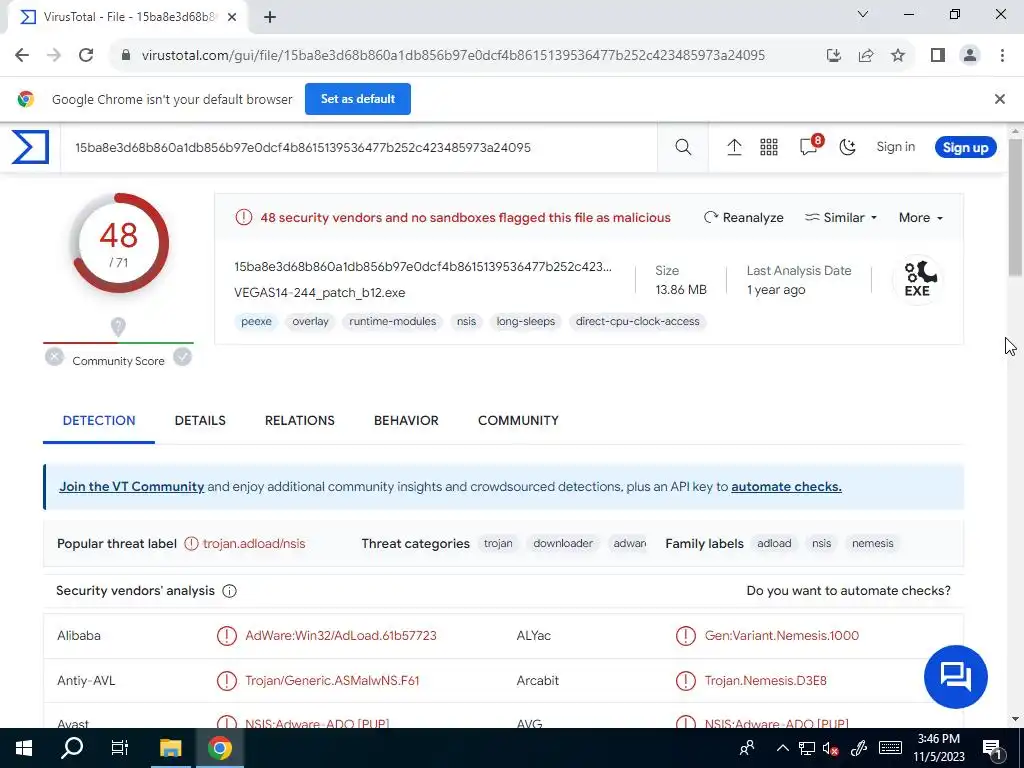The height and width of the screenshot is (768, 1024).
Task: Click Trojan/Generic.ASMalwNS.F61 result text
Action: 332,680
